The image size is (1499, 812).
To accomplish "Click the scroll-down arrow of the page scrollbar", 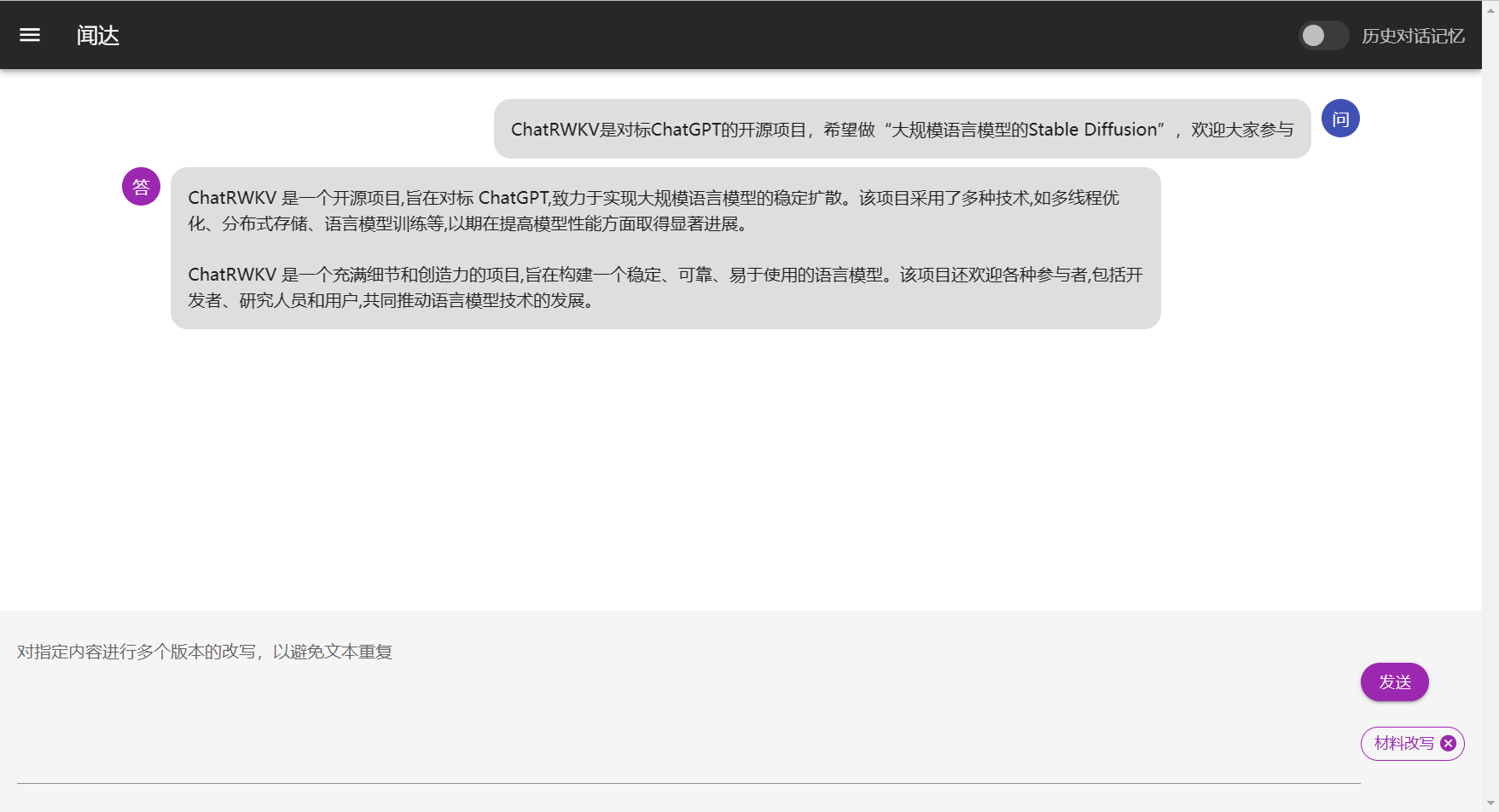I will [x=1490, y=803].
